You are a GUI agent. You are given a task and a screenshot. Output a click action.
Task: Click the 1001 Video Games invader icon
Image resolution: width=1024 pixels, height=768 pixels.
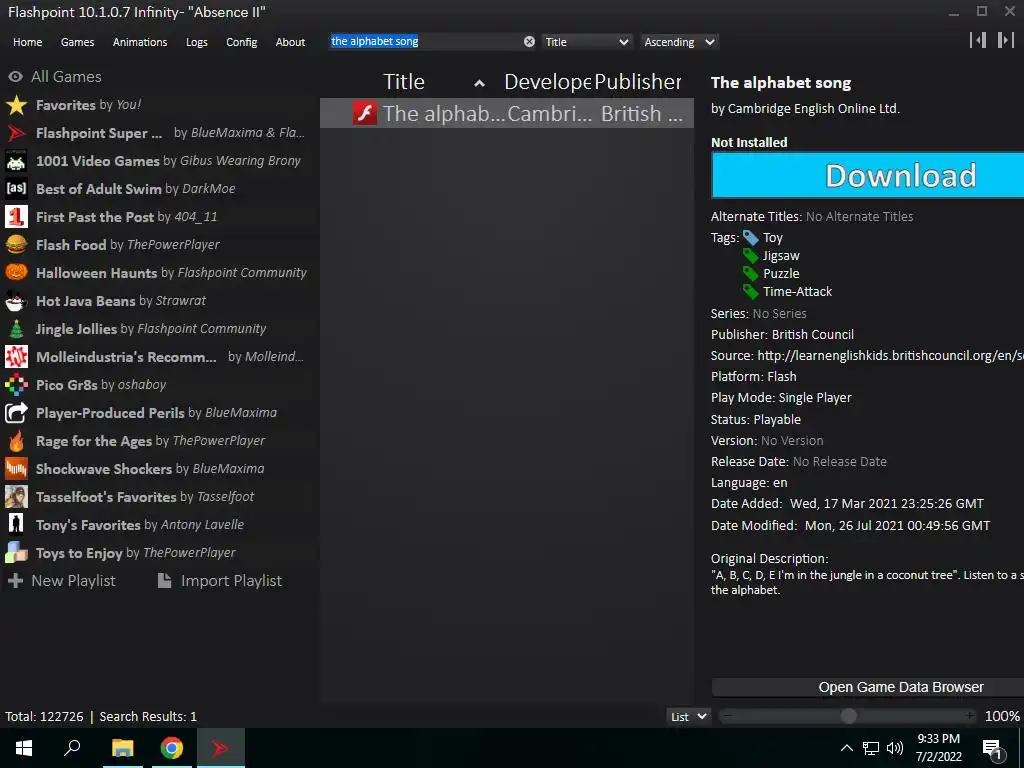pyautogui.click(x=16, y=161)
